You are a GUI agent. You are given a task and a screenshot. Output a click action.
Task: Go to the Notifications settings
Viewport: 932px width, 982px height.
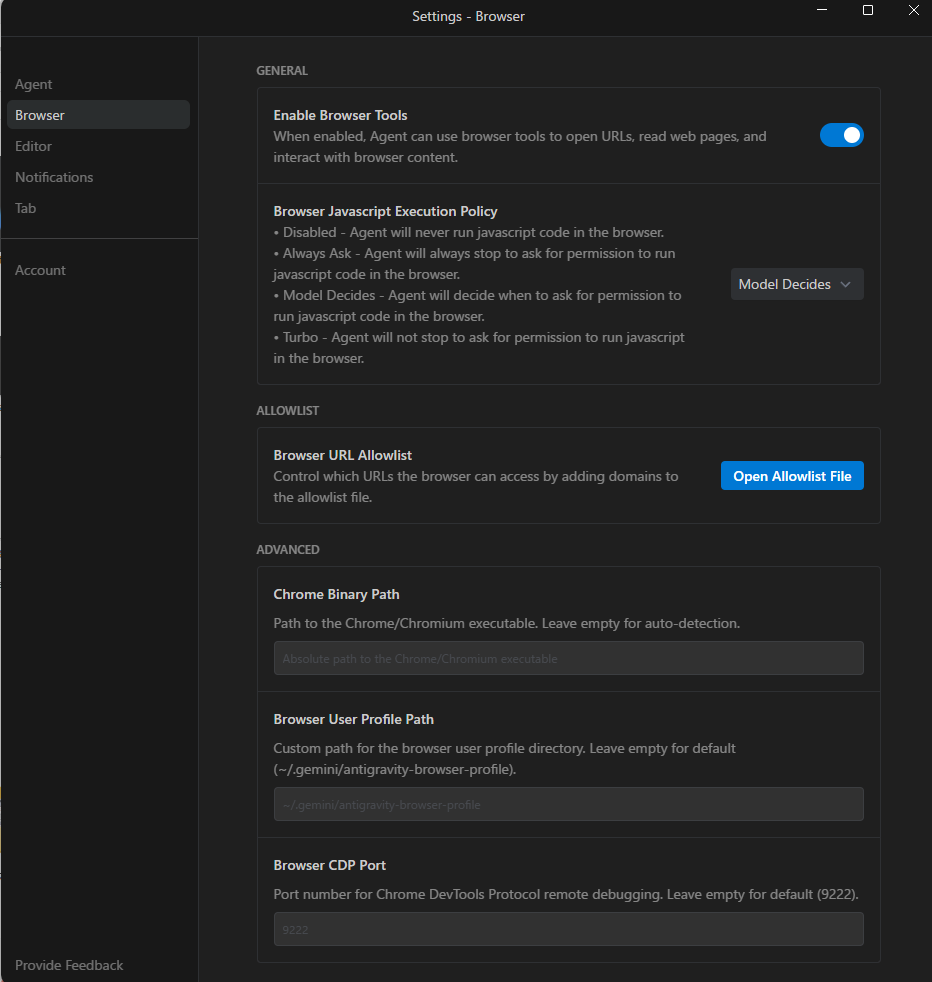coord(54,177)
